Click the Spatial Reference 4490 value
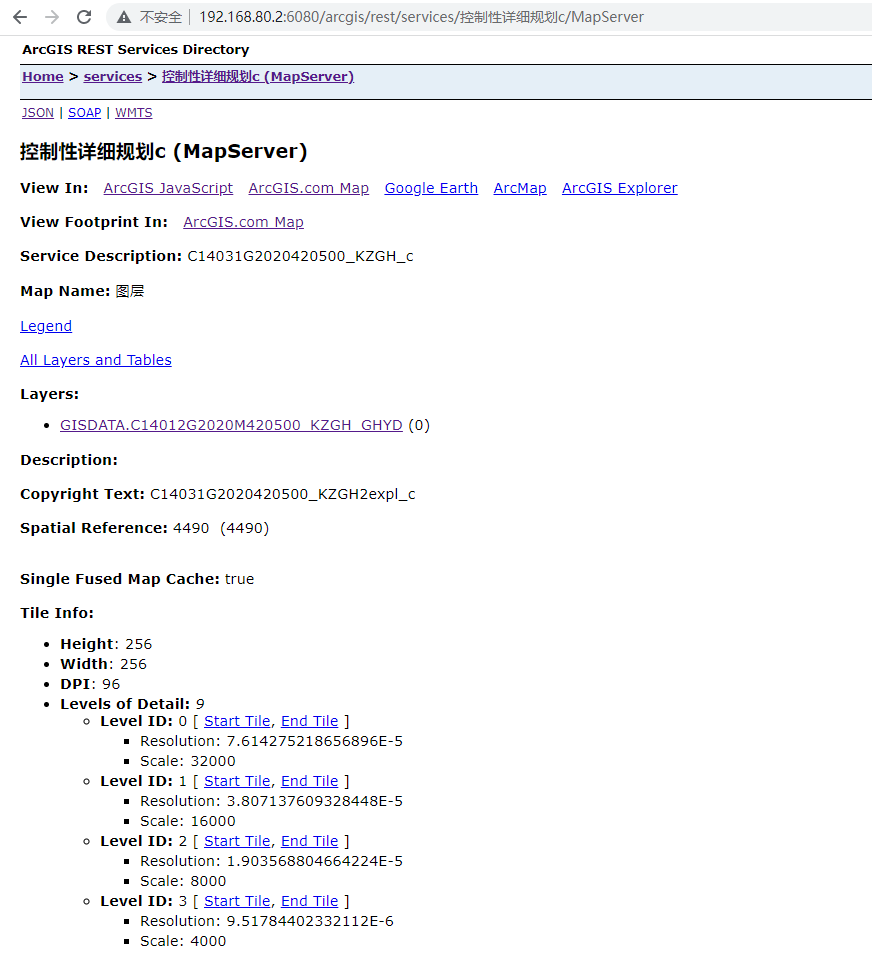 pos(221,529)
